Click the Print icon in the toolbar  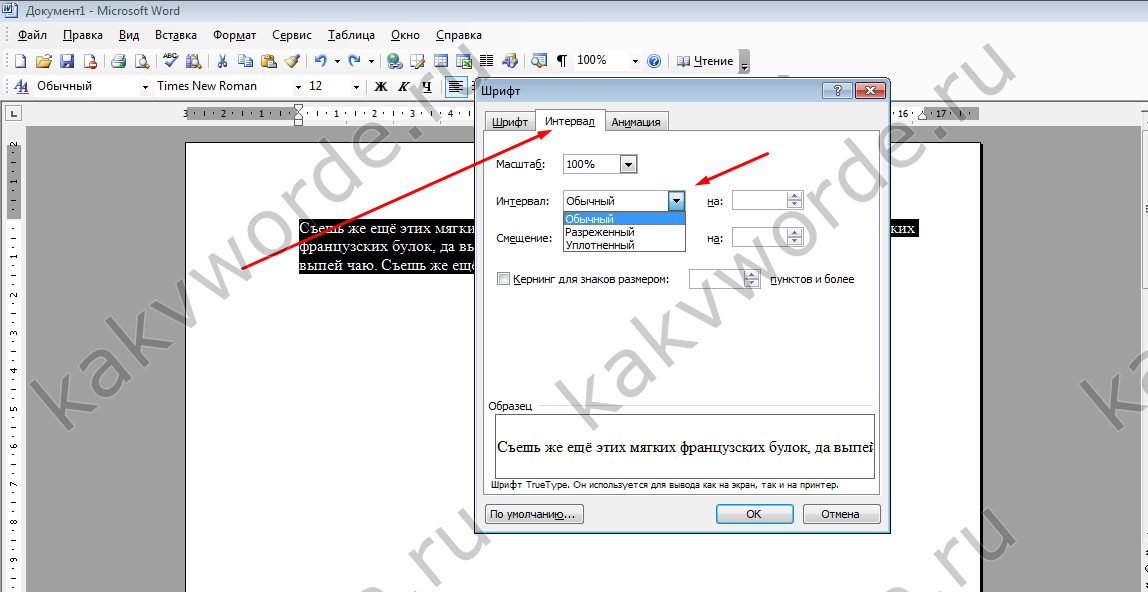click(x=118, y=61)
